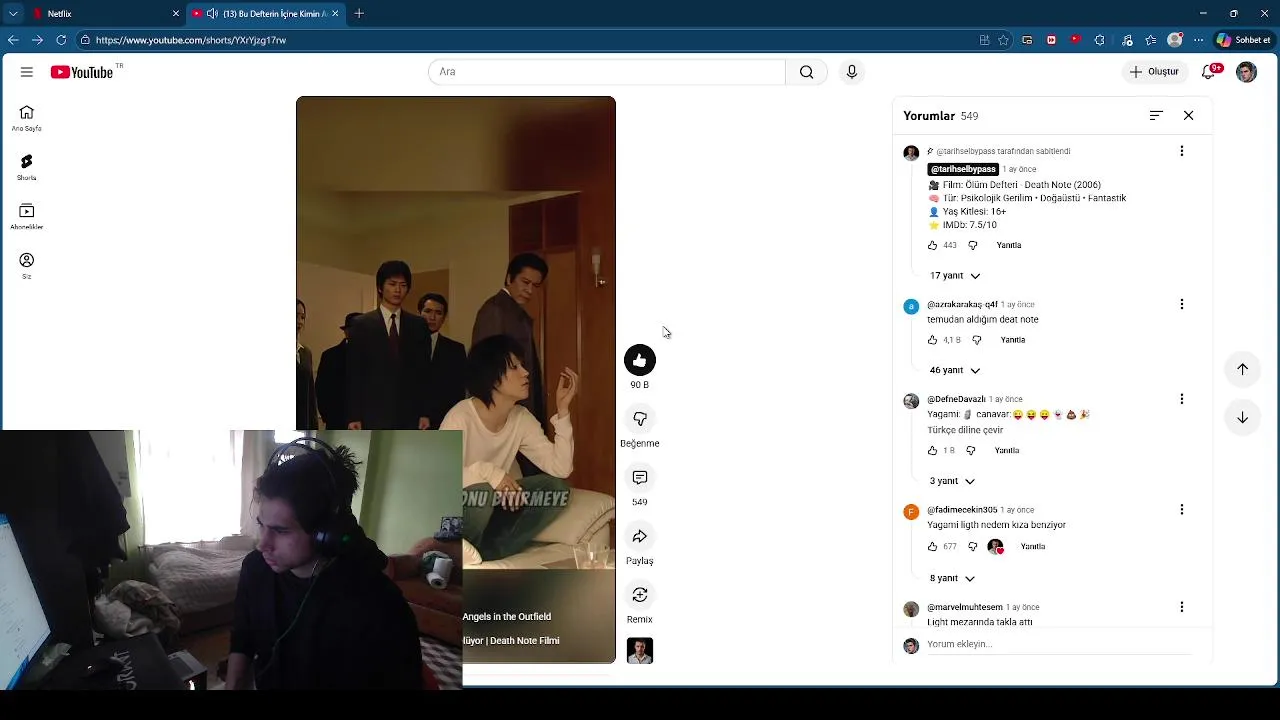Like the @DefneDavazlı comment
This screenshot has height=720, width=1280.
tap(933, 451)
